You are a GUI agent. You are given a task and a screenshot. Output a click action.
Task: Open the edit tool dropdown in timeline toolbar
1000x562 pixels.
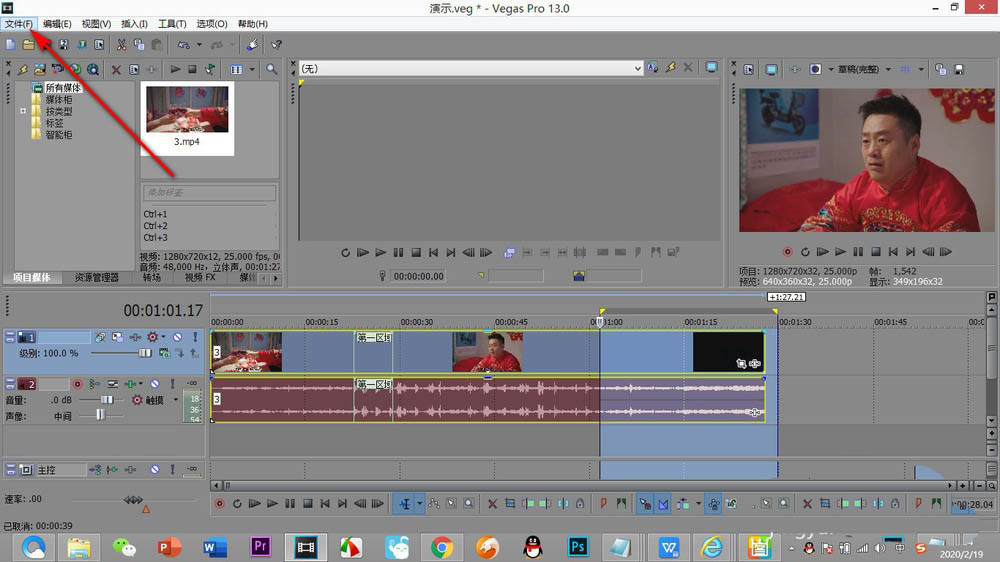tap(420, 504)
